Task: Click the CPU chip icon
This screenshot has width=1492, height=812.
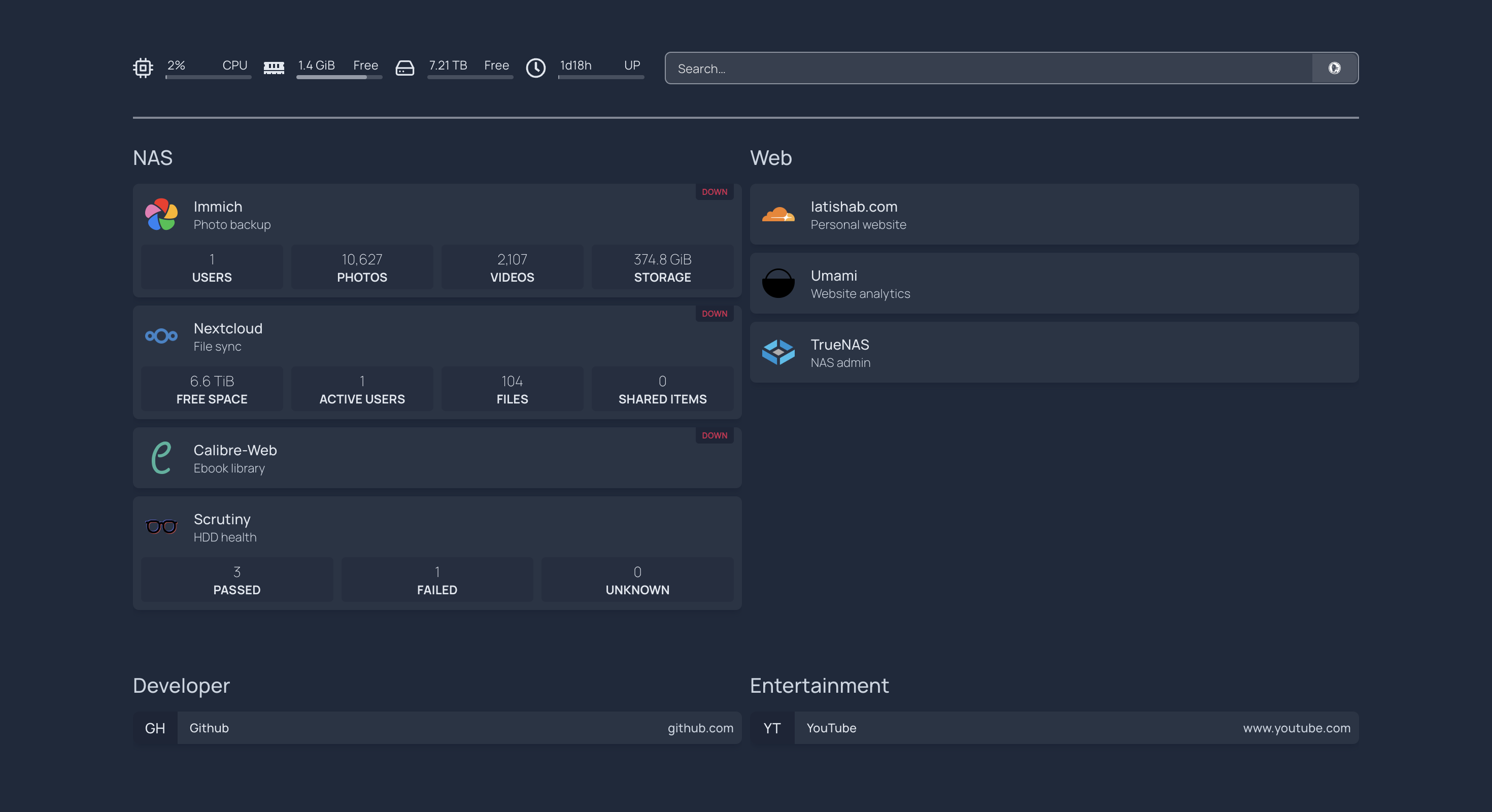Action: point(143,68)
